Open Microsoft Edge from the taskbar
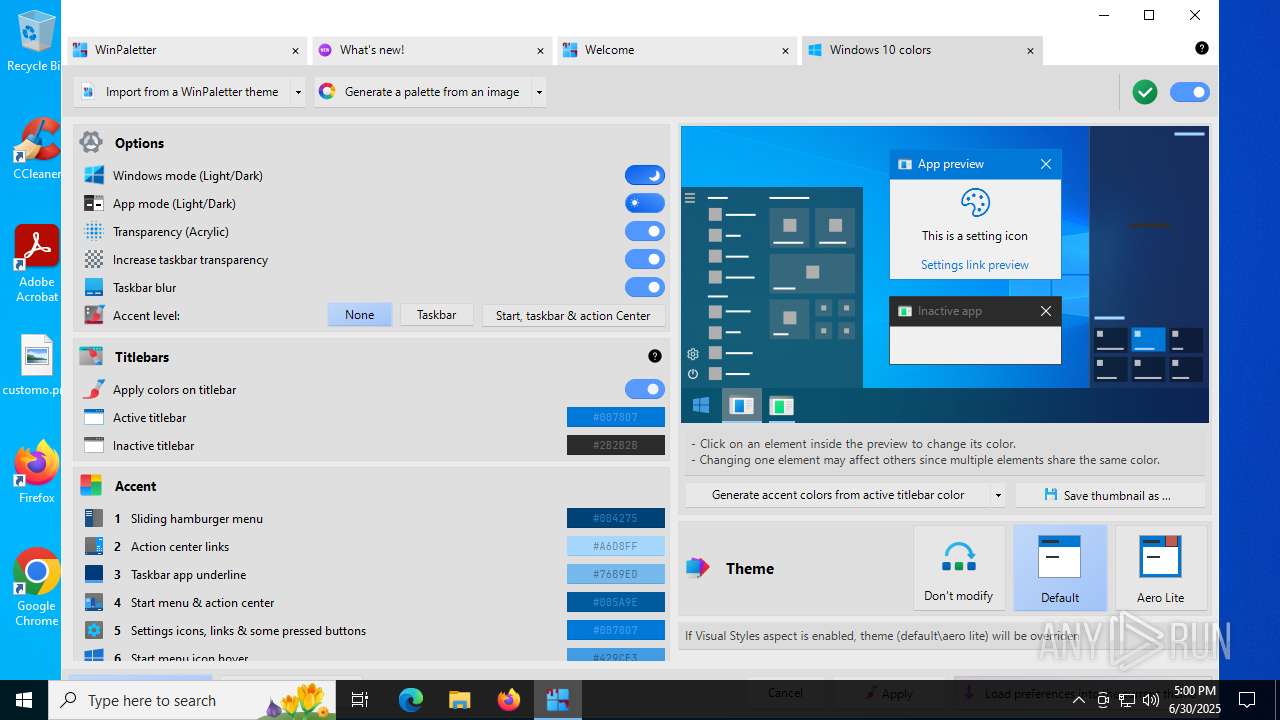 pyautogui.click(x=411, y=700)
